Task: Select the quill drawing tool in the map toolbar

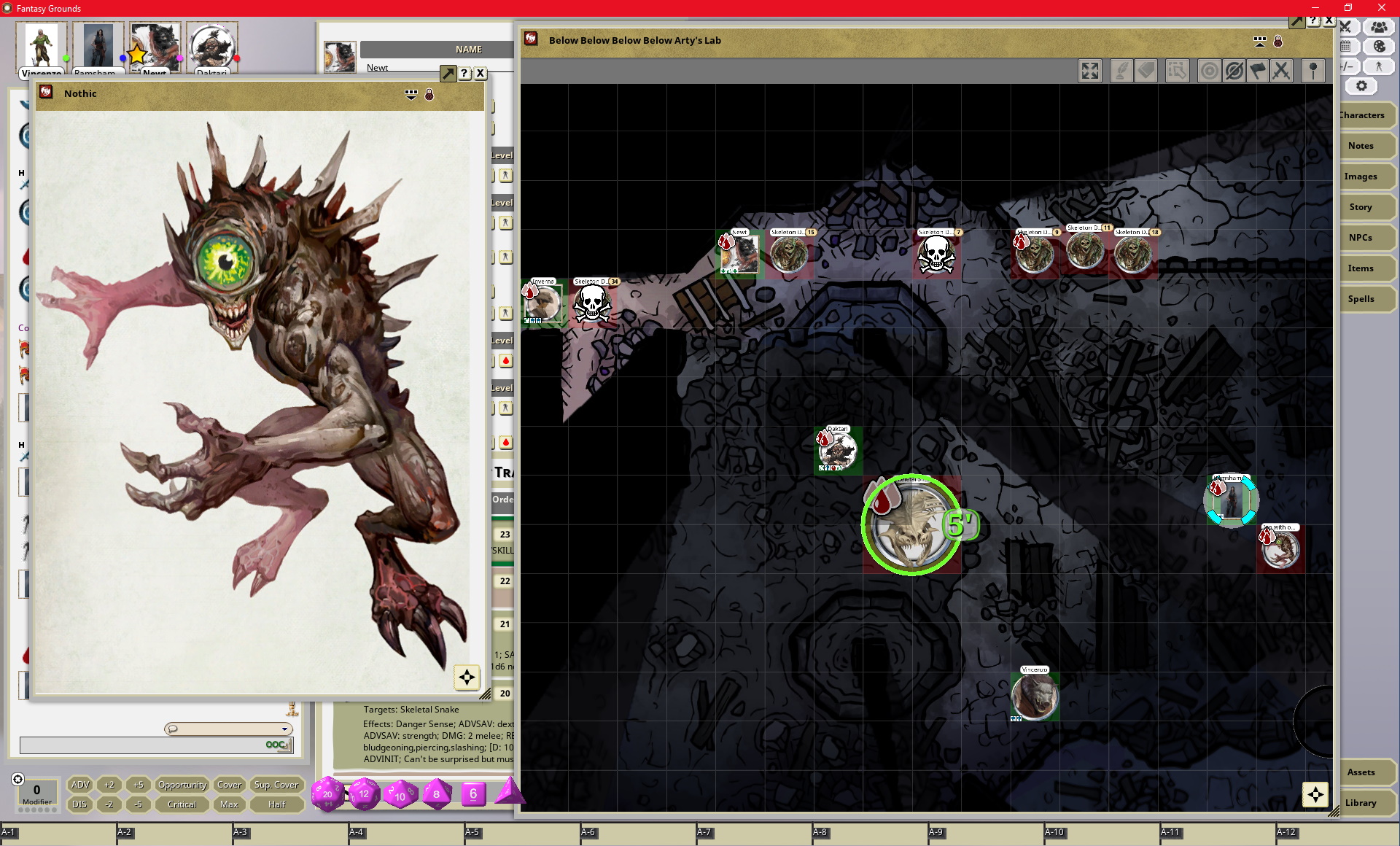Action: (1121, 71)
